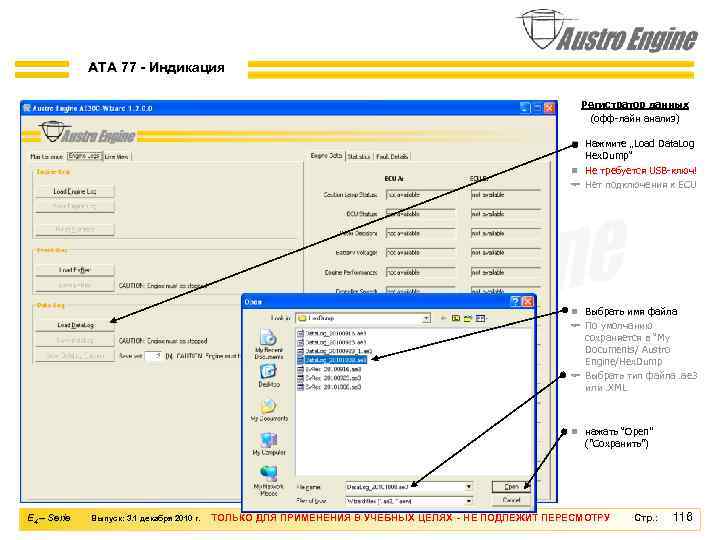This screenshot has height=540, width=720.
Task: Open My Network Places in Open dialog
Action: tap(269, 481)
